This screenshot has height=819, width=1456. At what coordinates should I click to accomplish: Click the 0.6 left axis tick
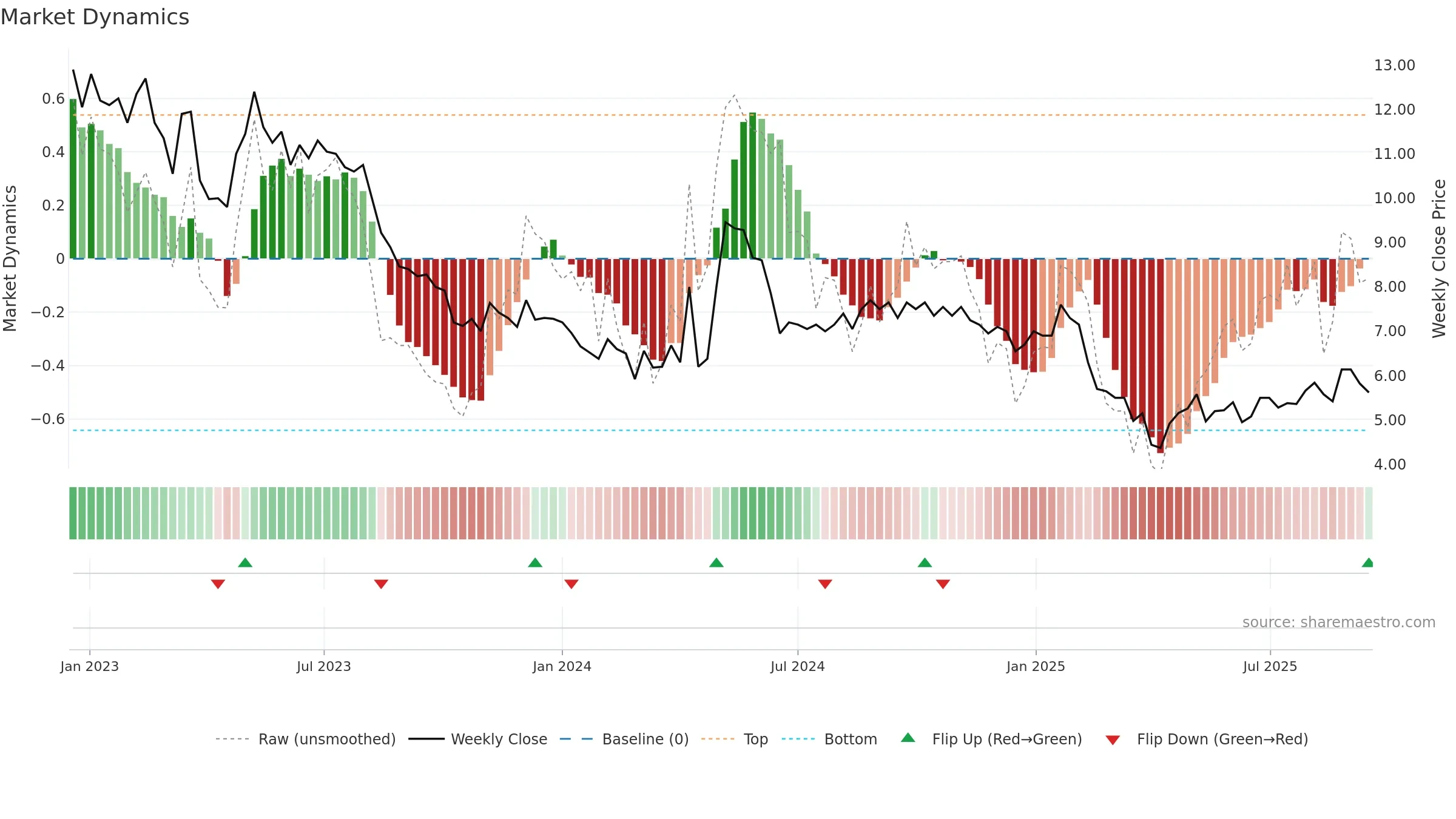(53, 98)
